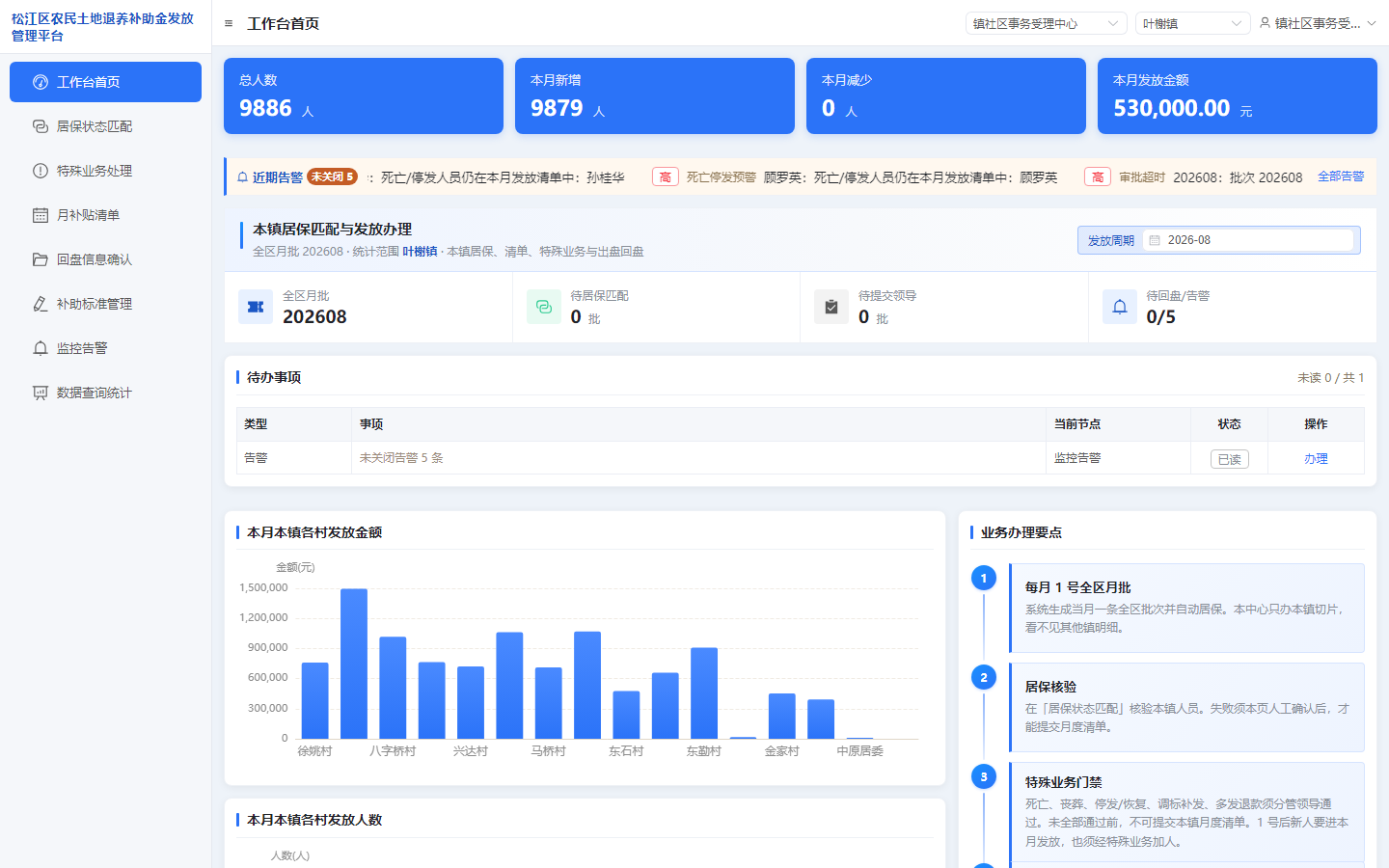
Task: Click the 待提交领导 clipboard icon
Action: 831,307
